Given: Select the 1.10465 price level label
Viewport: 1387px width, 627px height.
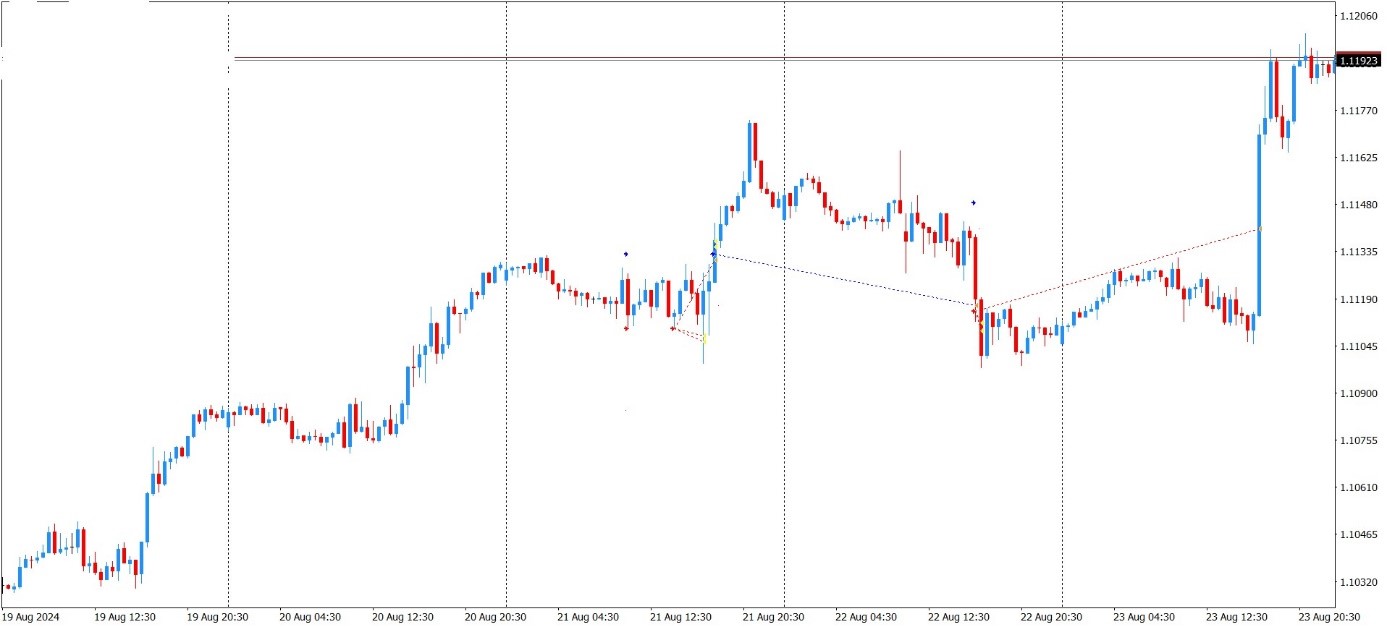Looking at the screenshot, I should 1360,534.
